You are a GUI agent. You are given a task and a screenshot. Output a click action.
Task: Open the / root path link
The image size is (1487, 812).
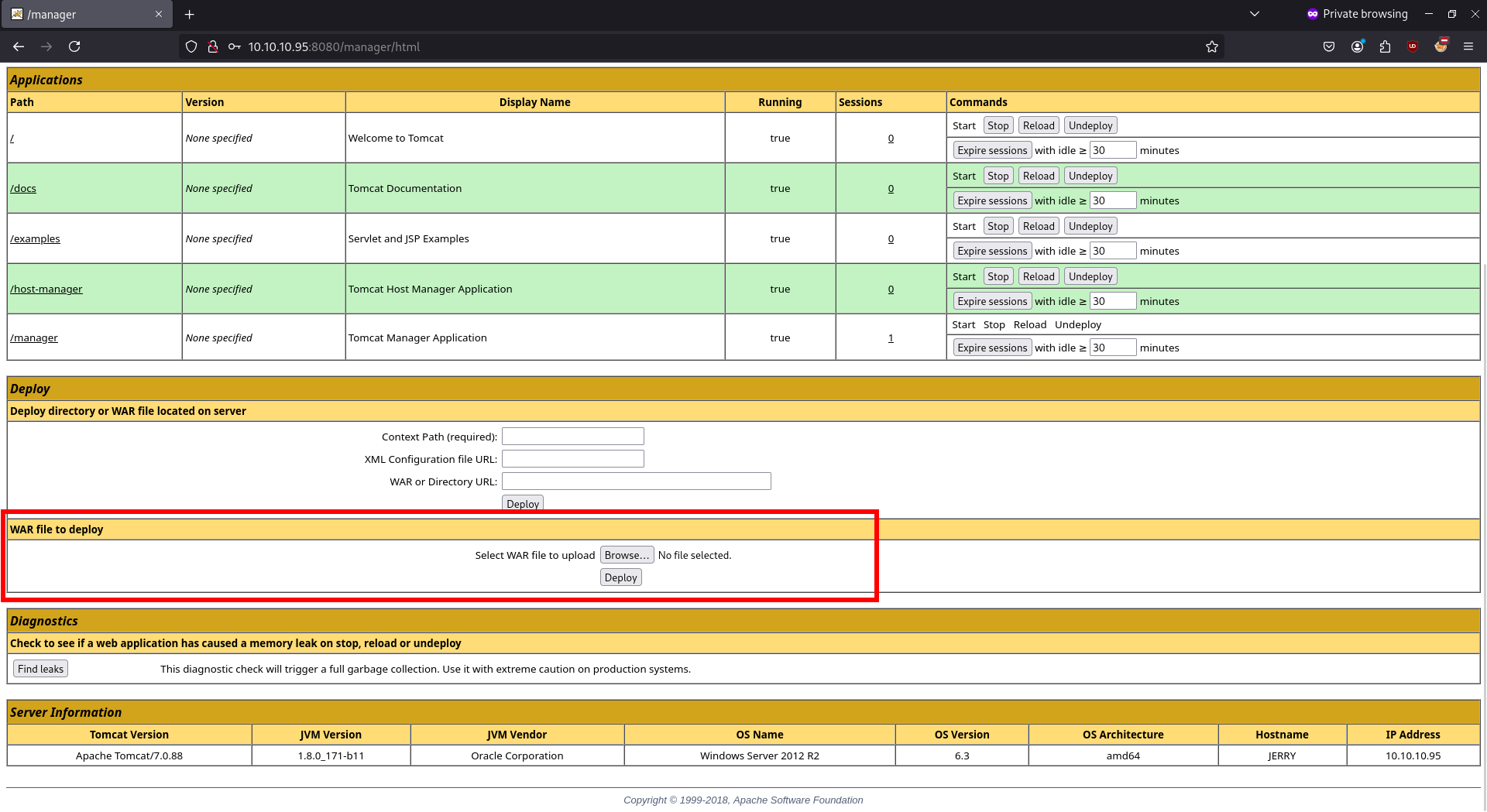point(12,138)
